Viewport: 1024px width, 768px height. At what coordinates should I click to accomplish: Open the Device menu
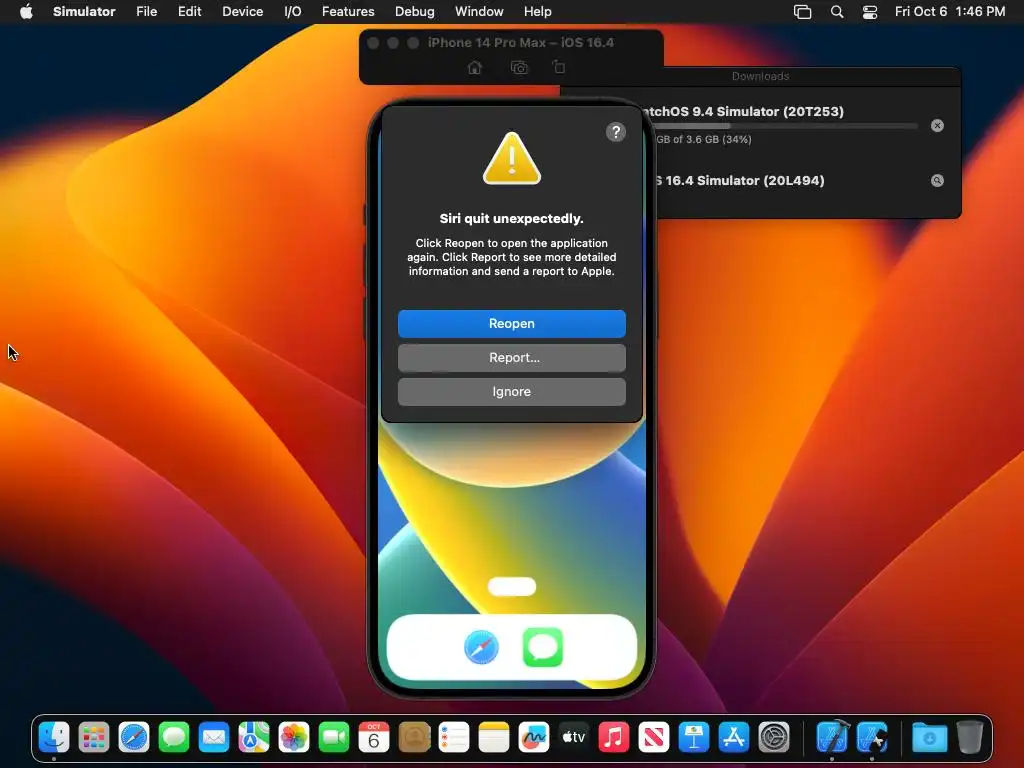click(x=242, y=12)
